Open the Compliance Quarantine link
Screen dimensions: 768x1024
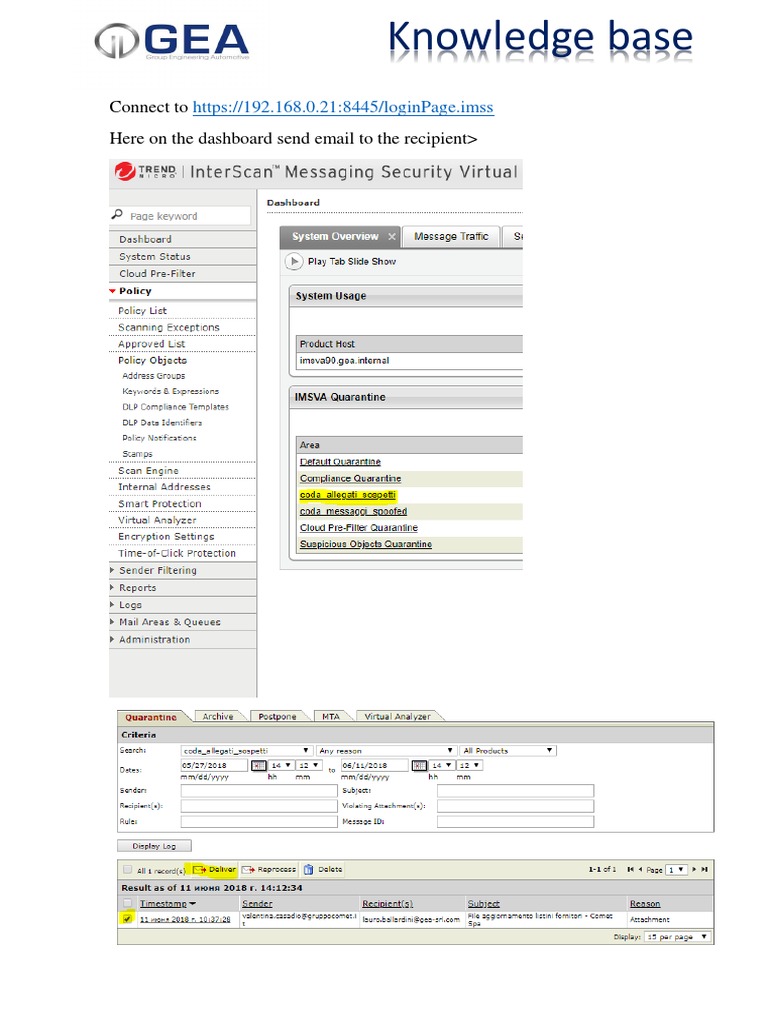point(350,479)
